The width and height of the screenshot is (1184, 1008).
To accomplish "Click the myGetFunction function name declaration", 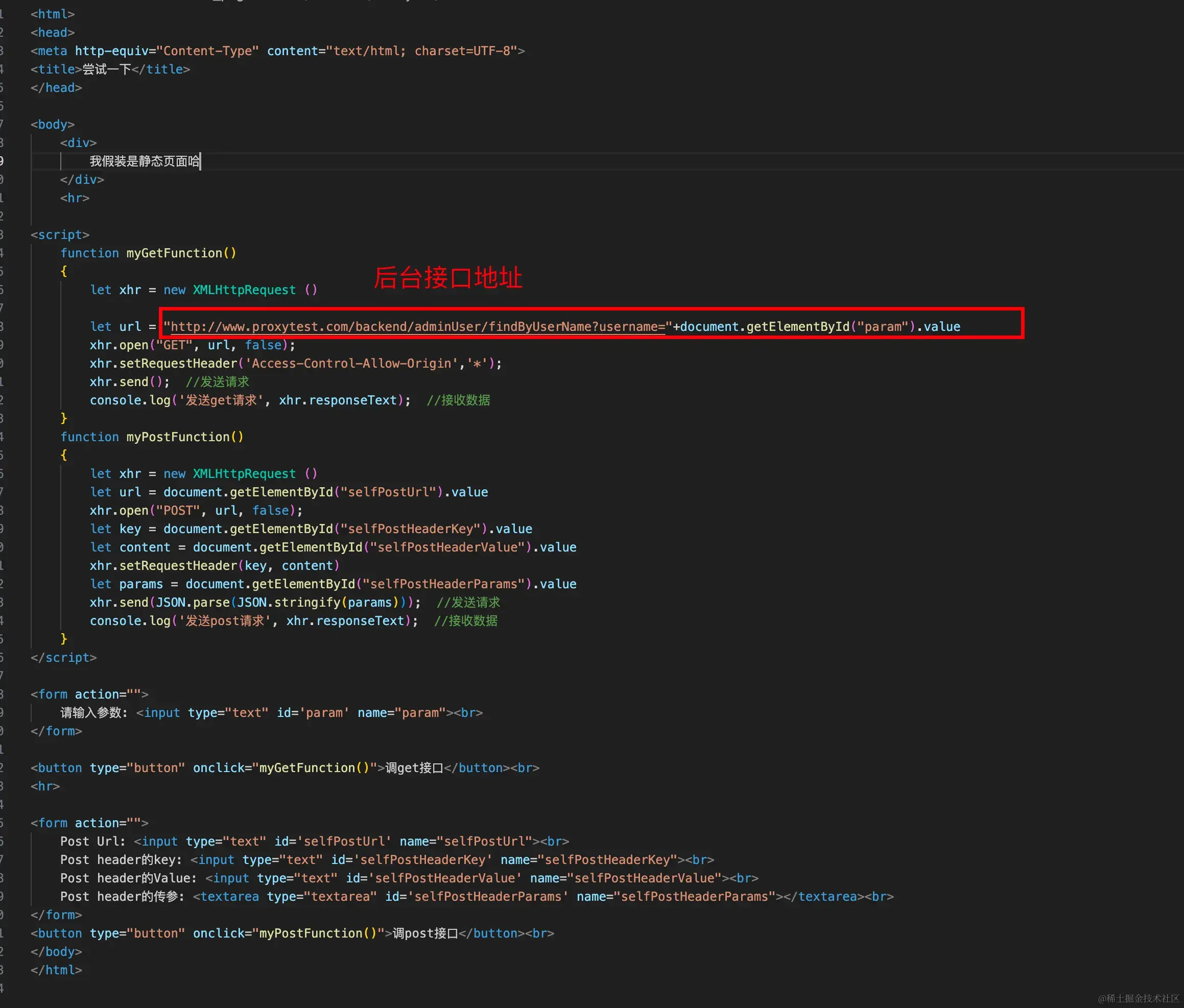I will pos(174,253).
